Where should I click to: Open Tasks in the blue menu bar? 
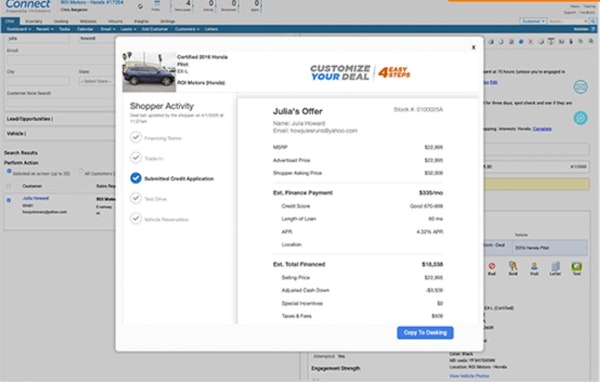[64, 29]
